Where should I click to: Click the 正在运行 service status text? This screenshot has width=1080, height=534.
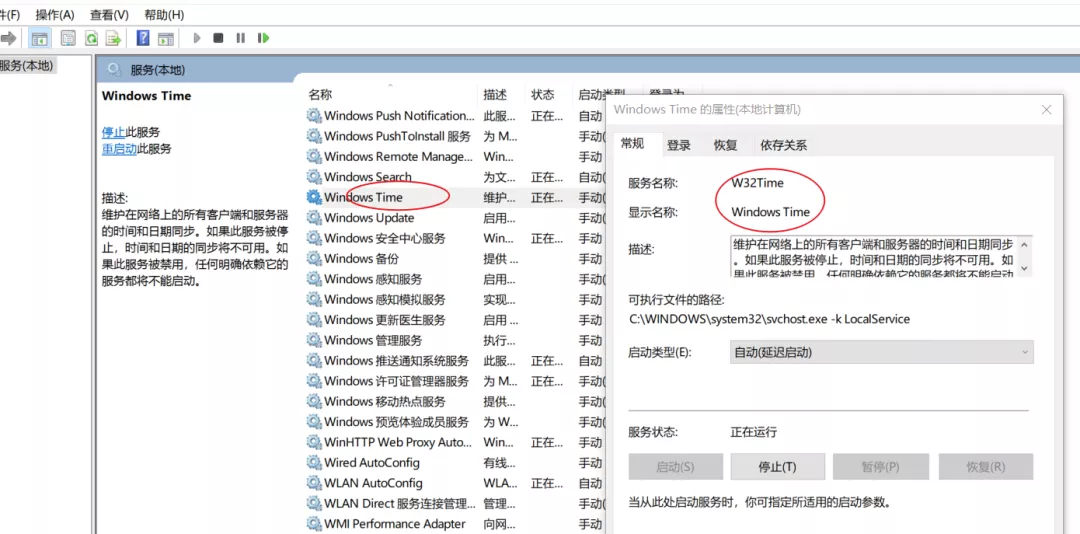pos(754,432)
